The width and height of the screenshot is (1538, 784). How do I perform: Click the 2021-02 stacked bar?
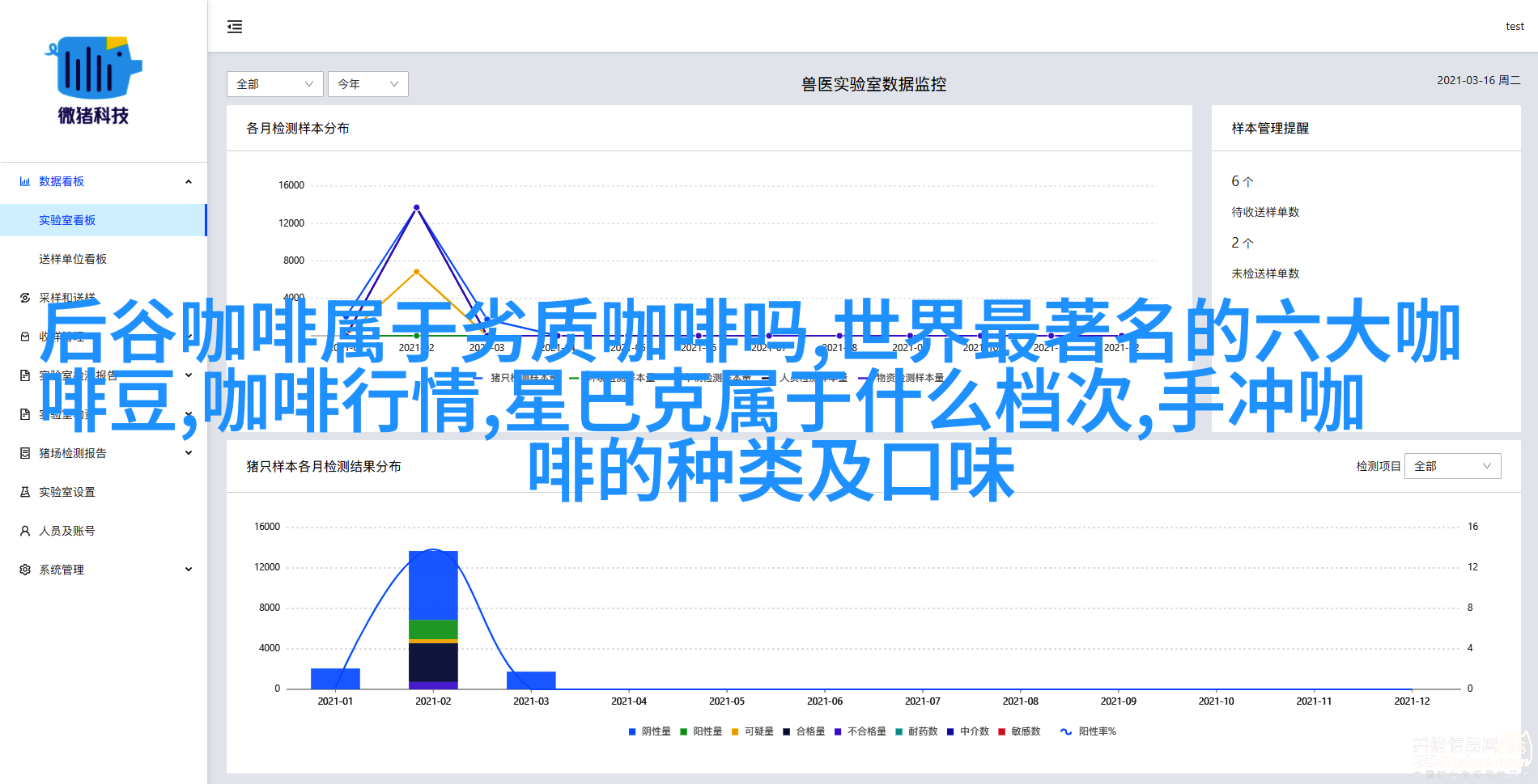coord(433,620)
